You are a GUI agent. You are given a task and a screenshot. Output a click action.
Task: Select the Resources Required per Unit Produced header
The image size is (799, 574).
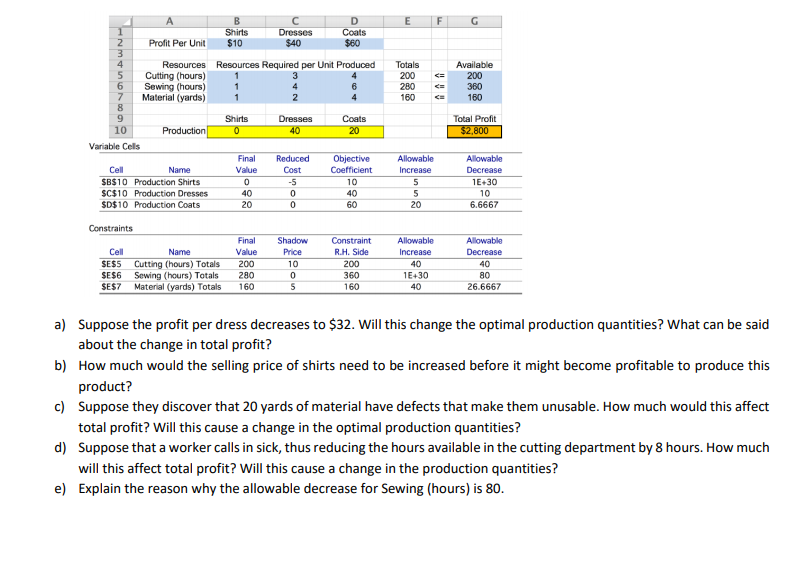pos(296,65)
